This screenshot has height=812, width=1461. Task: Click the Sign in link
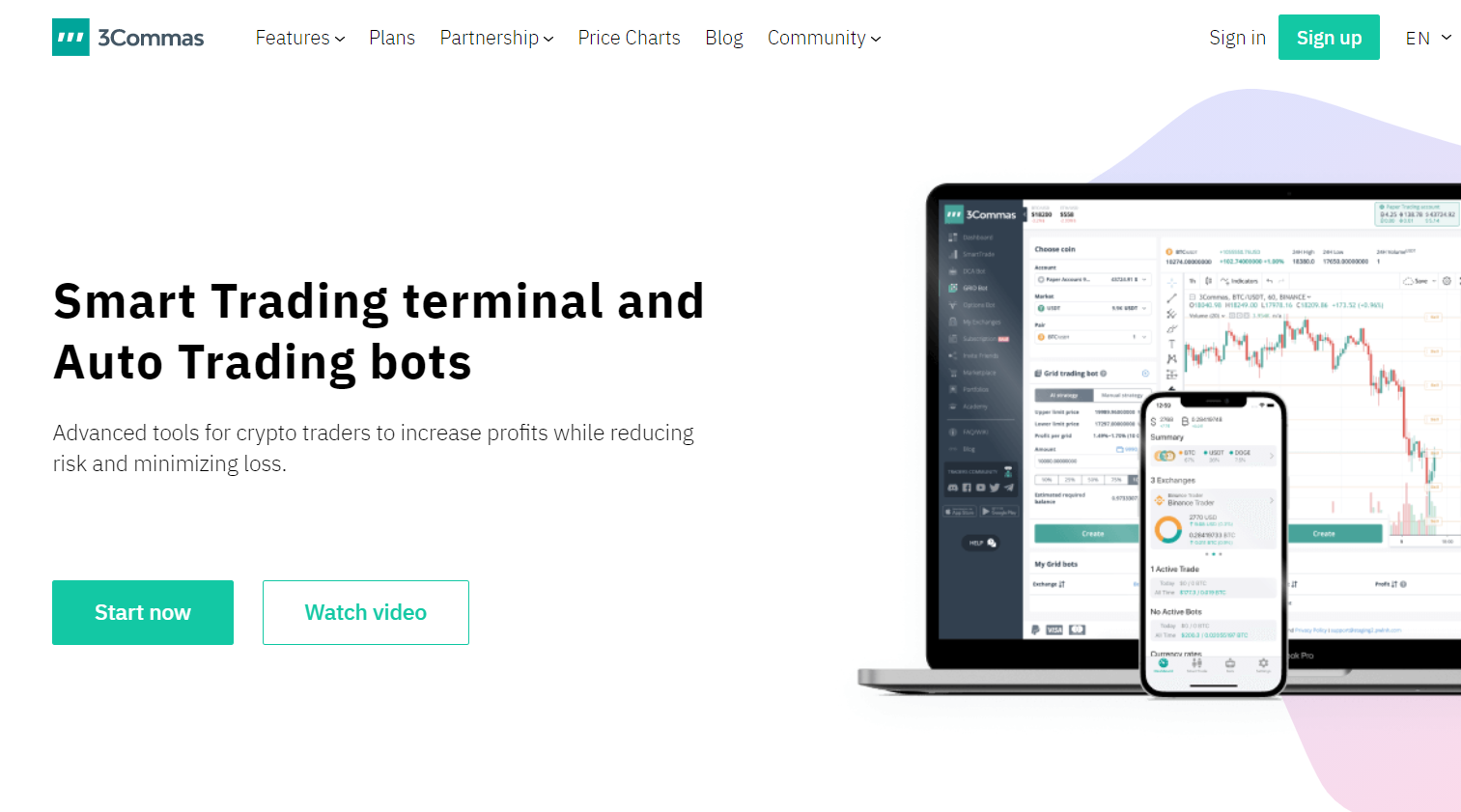1237,38
